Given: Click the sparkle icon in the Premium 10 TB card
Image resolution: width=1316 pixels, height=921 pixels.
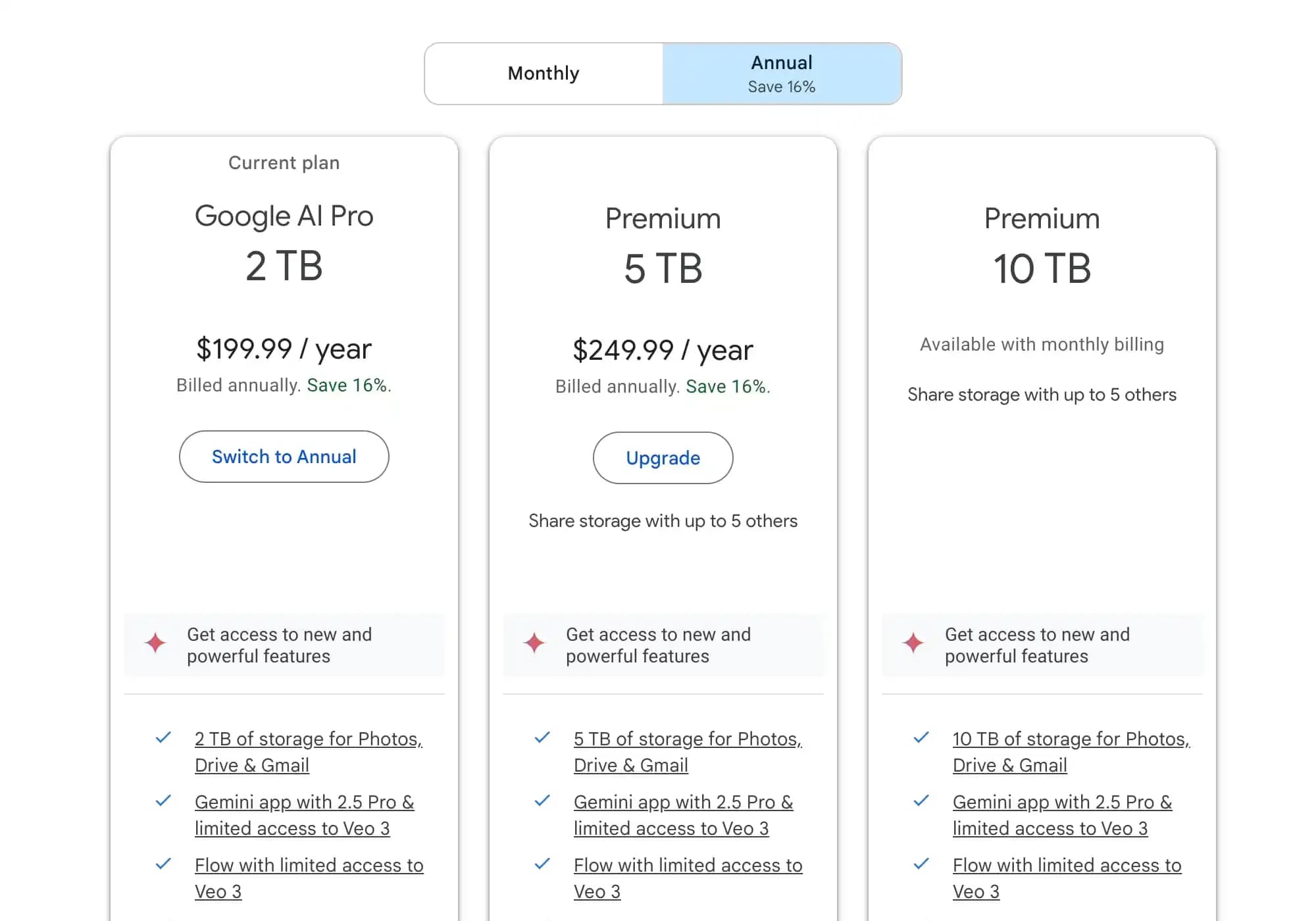Looking at the screenshot, I should [914, 645].
